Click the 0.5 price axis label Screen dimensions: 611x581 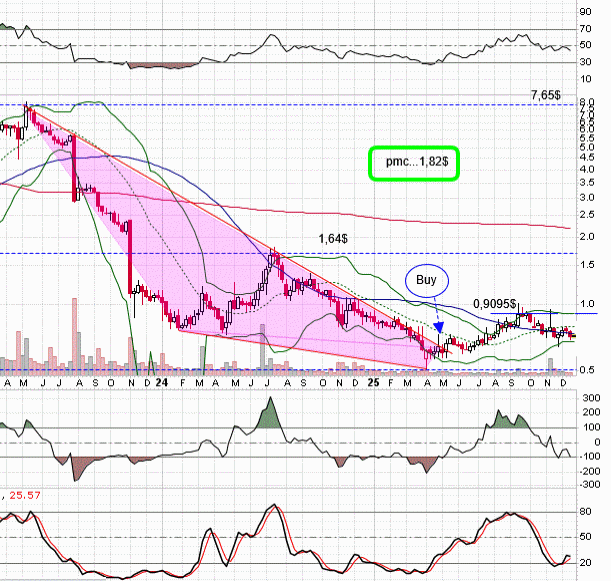tap(591, 370)
